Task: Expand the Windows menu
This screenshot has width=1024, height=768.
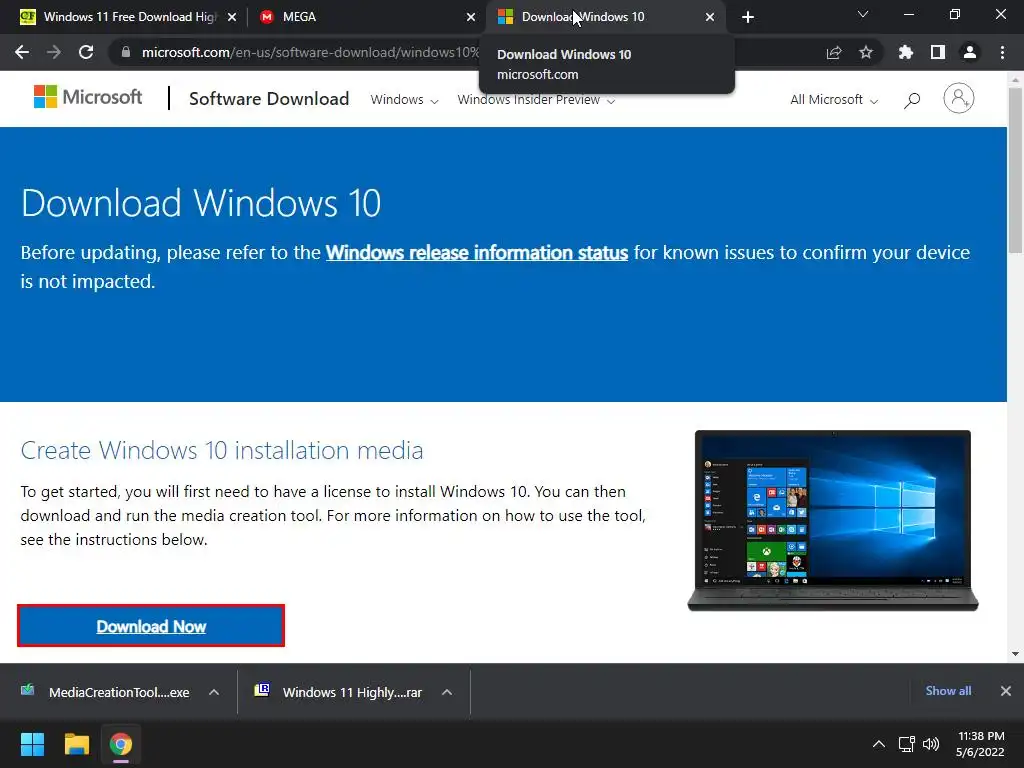Action: (404, 100)
